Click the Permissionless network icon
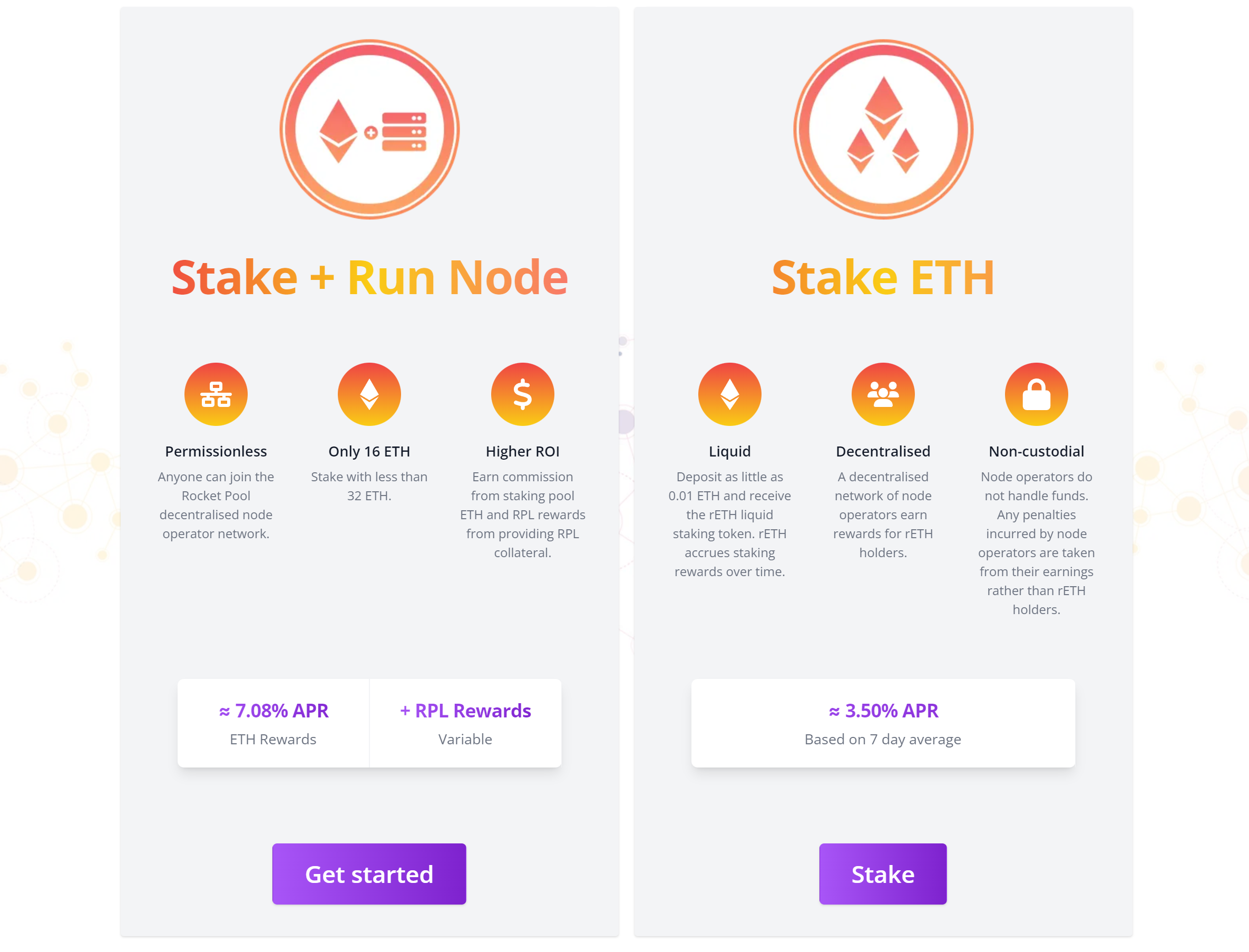The height and width of the screenshot is (952, 1249). pos(216,394)
